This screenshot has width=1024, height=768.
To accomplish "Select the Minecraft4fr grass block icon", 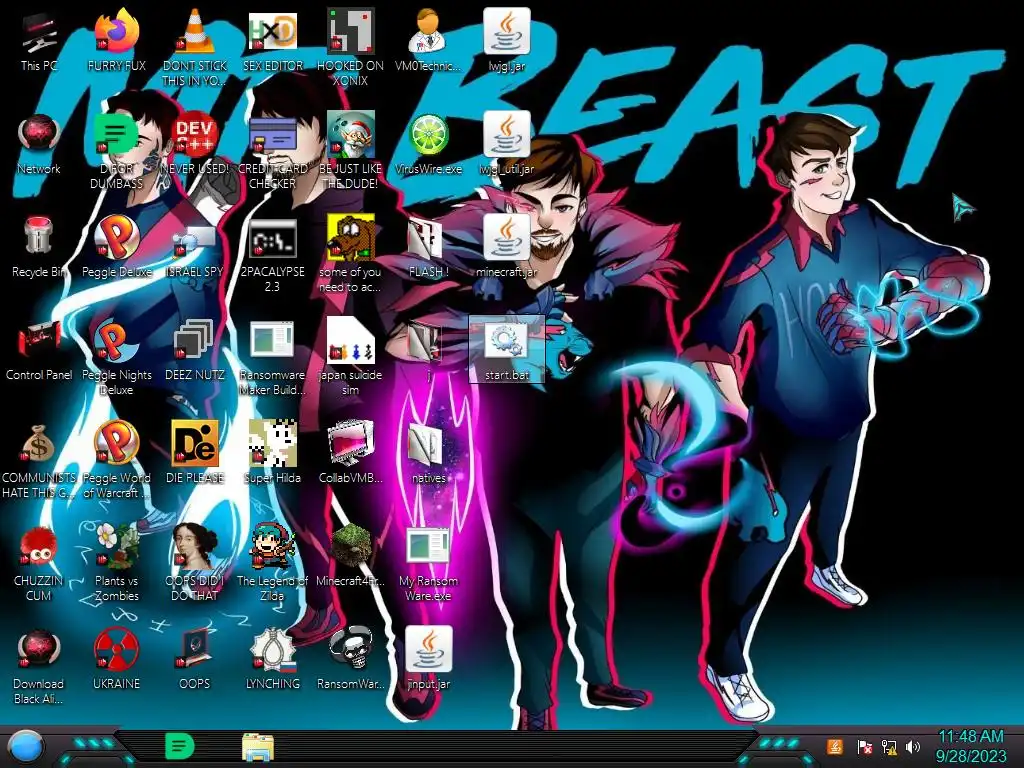I will [x=351, y=556].
